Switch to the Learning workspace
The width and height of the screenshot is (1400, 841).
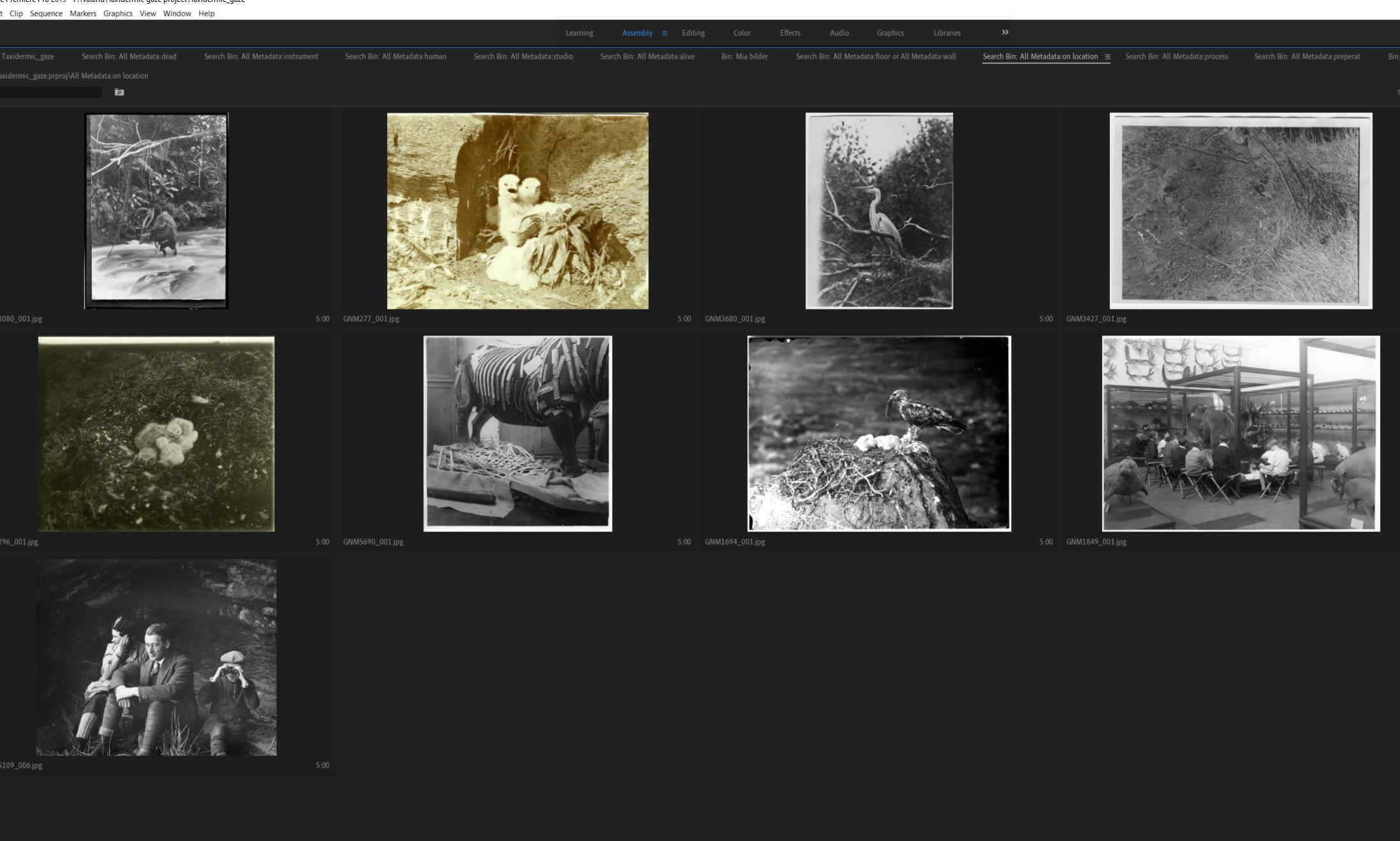tap(579, 33)
